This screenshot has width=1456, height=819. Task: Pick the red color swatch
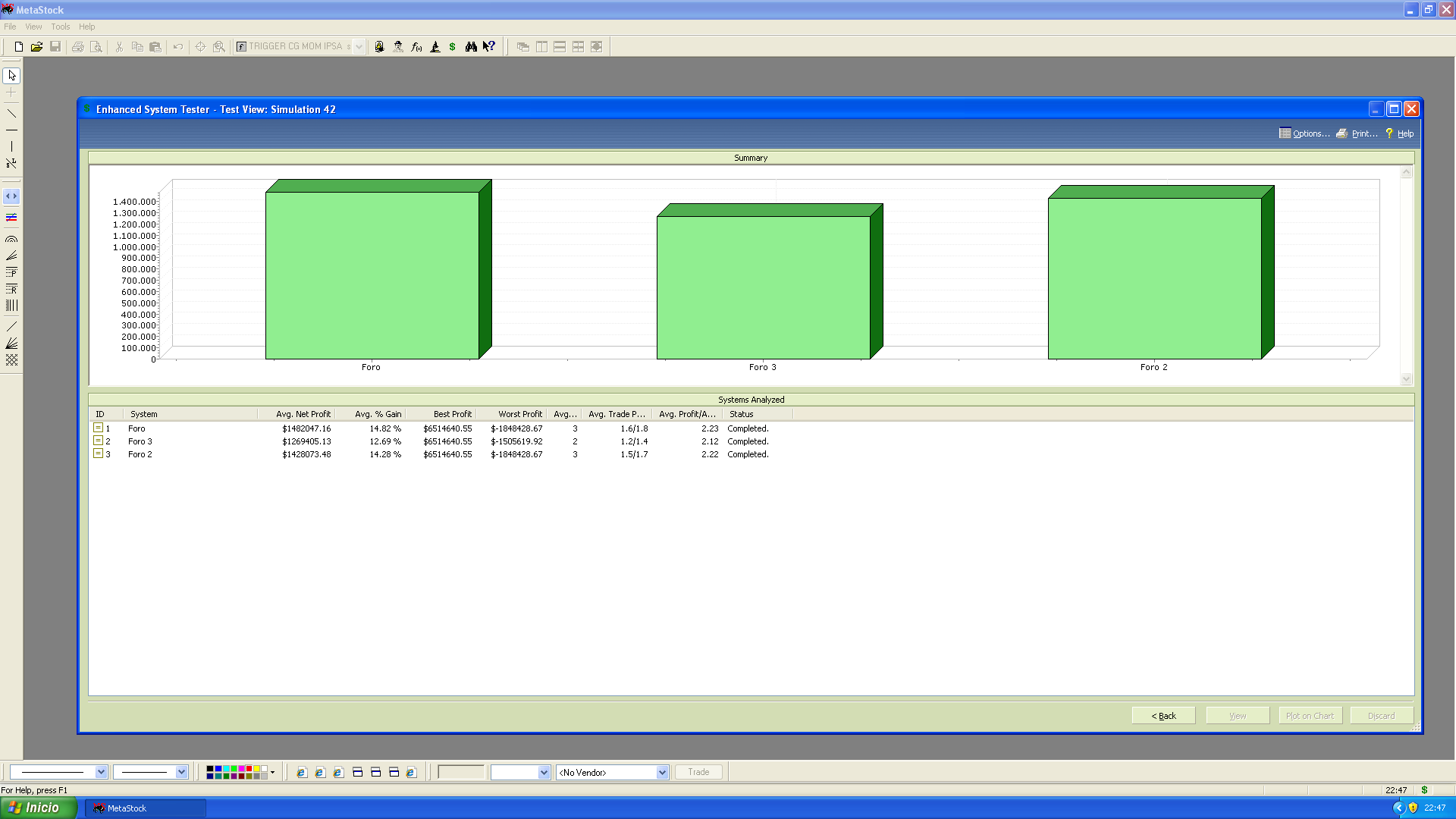pyautogui.click(x=249, y=769)
